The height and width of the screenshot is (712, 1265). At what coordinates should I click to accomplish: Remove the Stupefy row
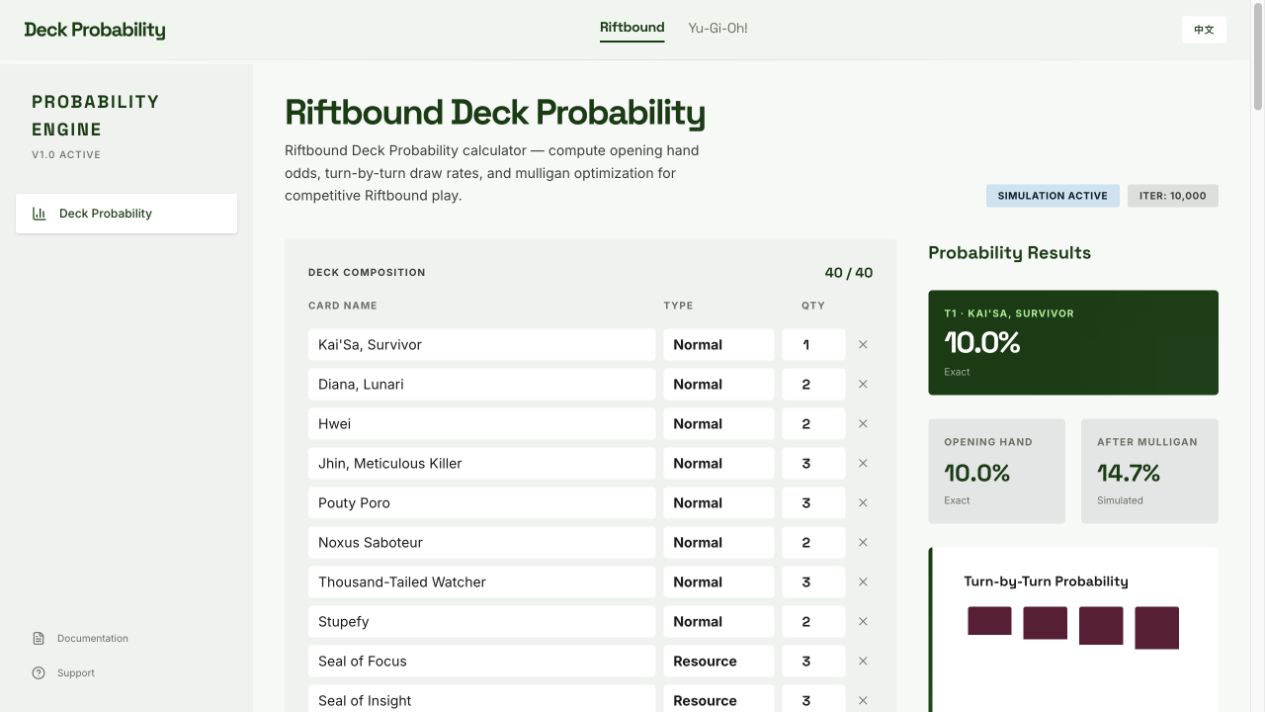pyautogui.click(x=863, y=621)
